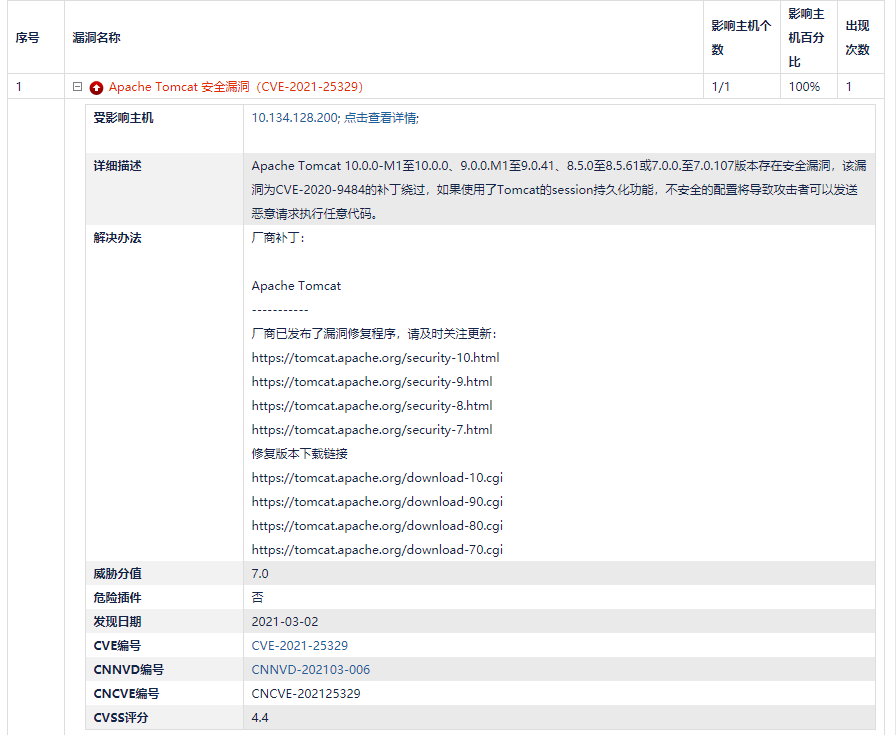Open affected host 10.134.128.200 link
Viewport: 896px width, 735px height.
click(294, 118)
